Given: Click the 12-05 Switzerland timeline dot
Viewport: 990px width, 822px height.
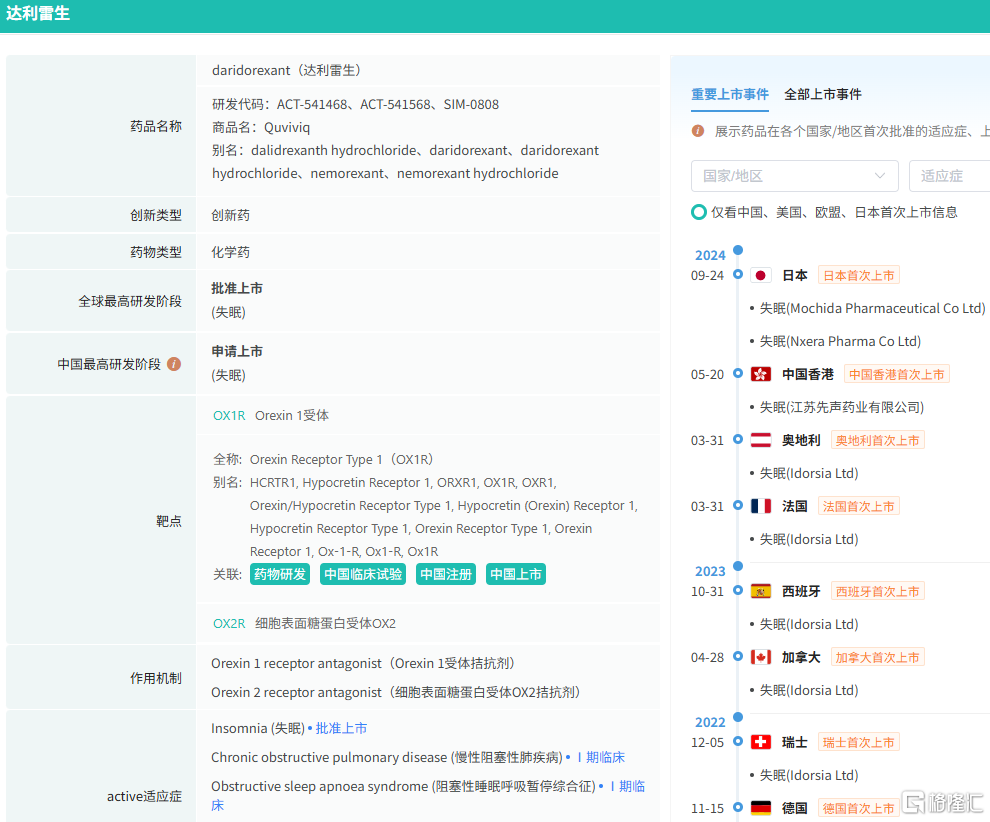Looking at the screenshot, I should pos(737,741).
